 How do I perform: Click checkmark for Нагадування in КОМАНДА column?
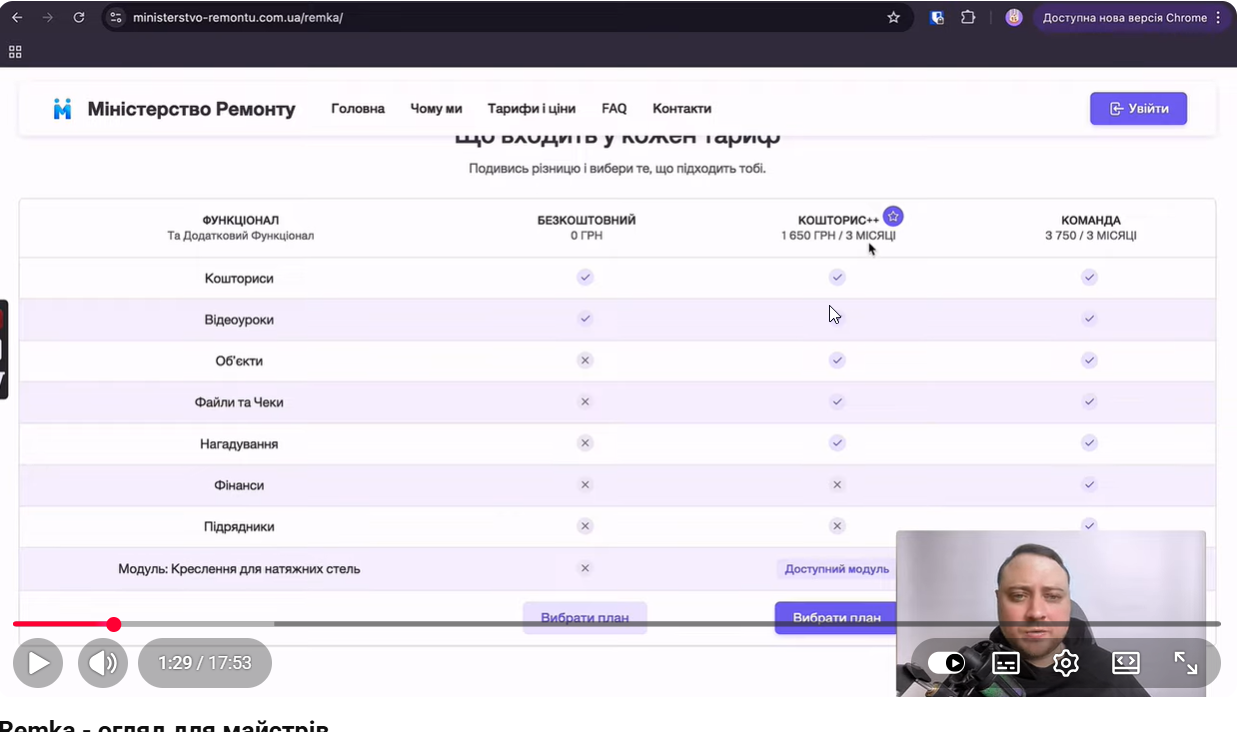tap(1090, 443)
